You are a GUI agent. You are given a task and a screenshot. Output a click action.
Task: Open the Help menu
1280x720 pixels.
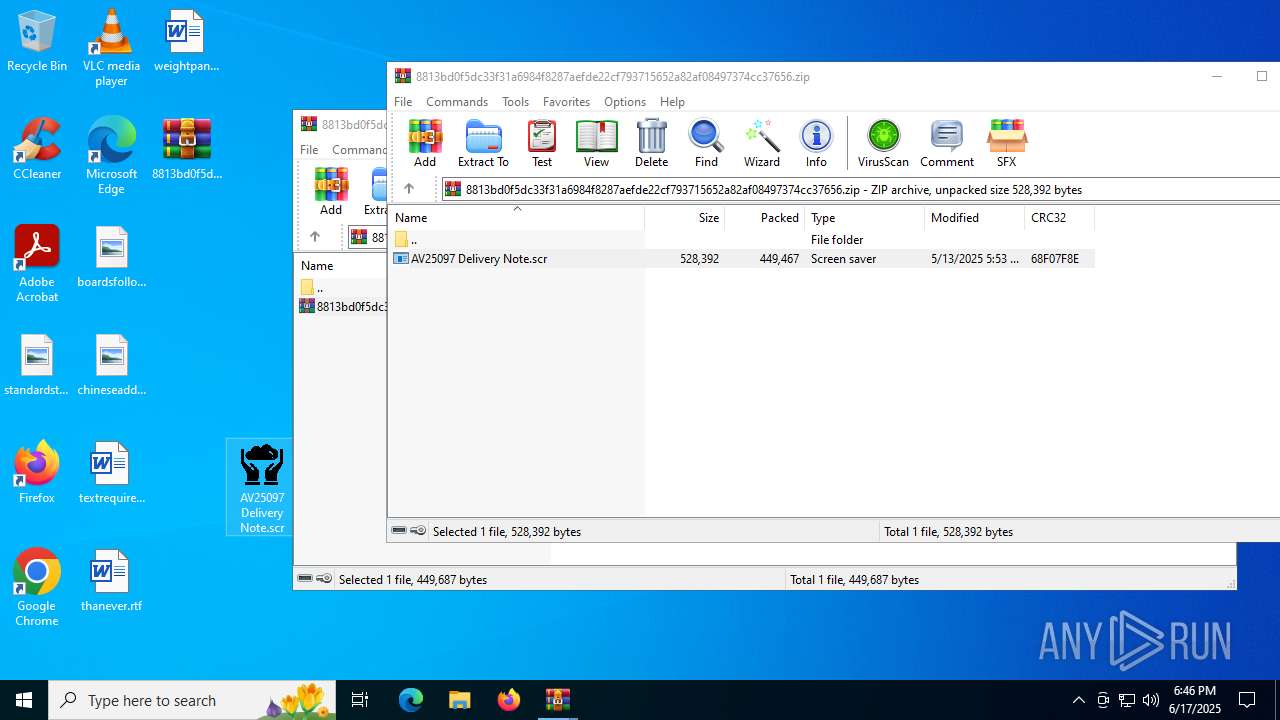(x=673, y=102)
